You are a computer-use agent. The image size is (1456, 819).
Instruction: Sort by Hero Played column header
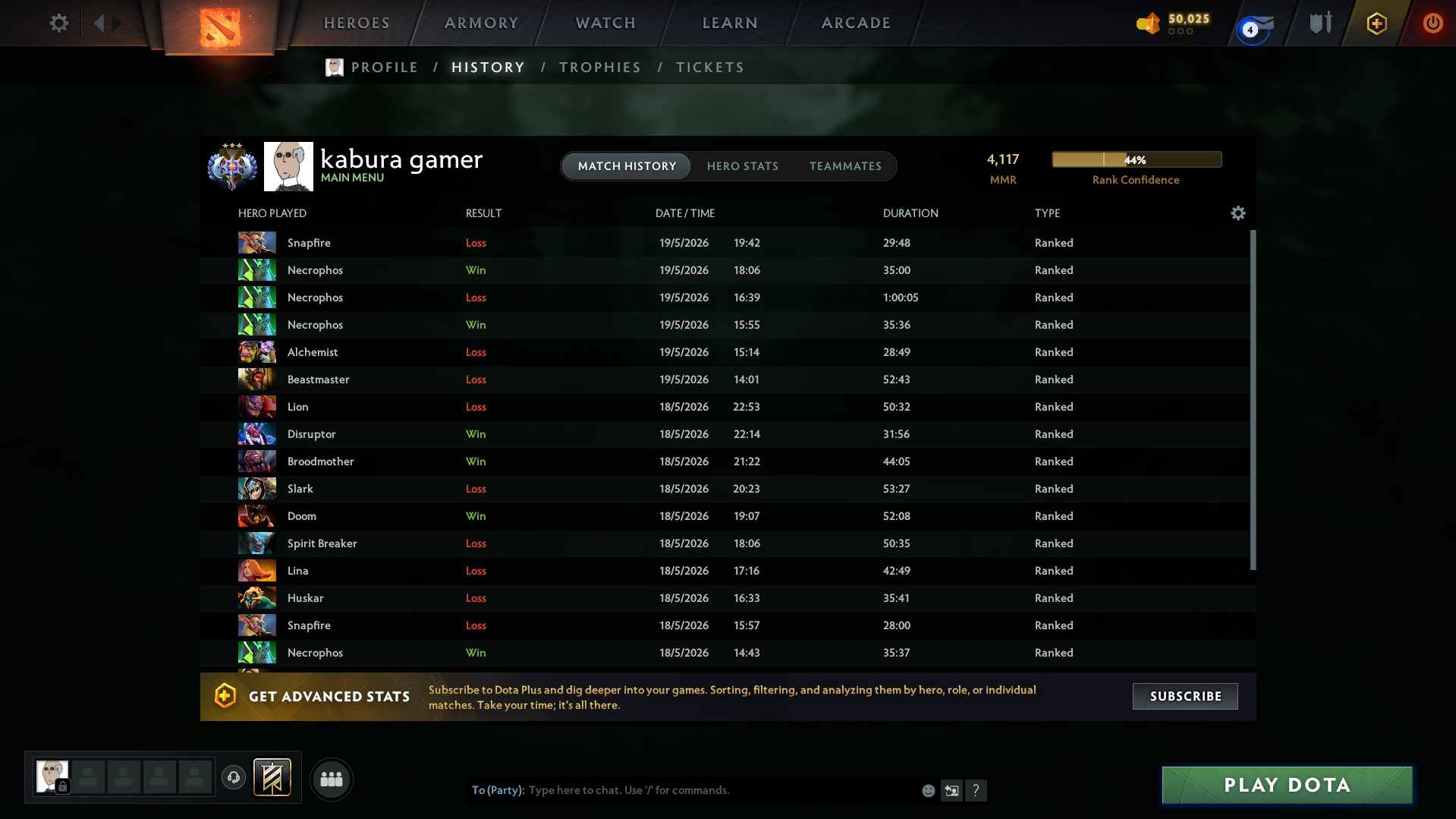[272, 213]
